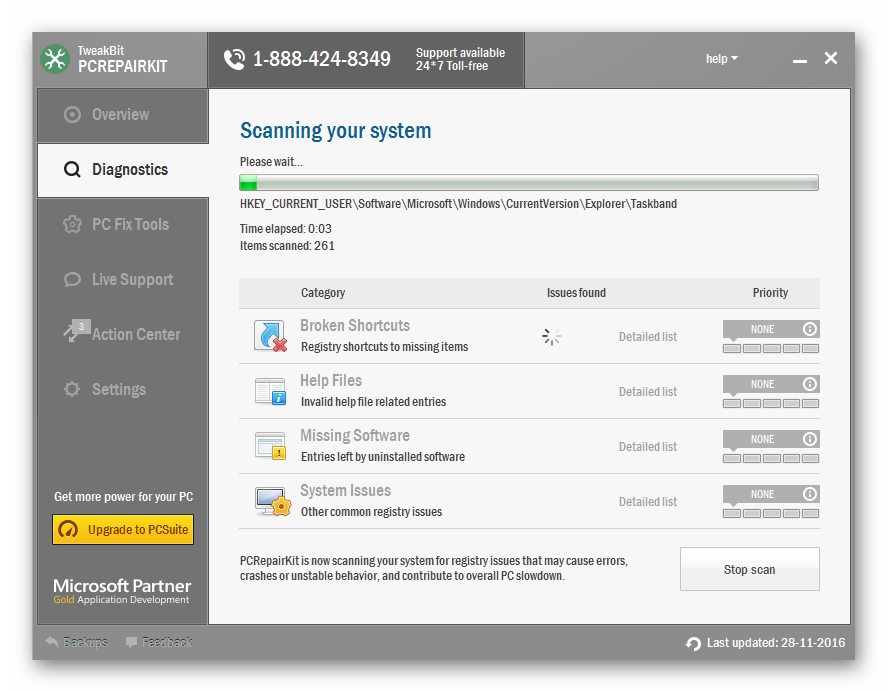Image resolution: width=887 pixels, height=692 pixels.
Task: Click info icon on Broken Shortcuts priority
Action: [810, 329]
